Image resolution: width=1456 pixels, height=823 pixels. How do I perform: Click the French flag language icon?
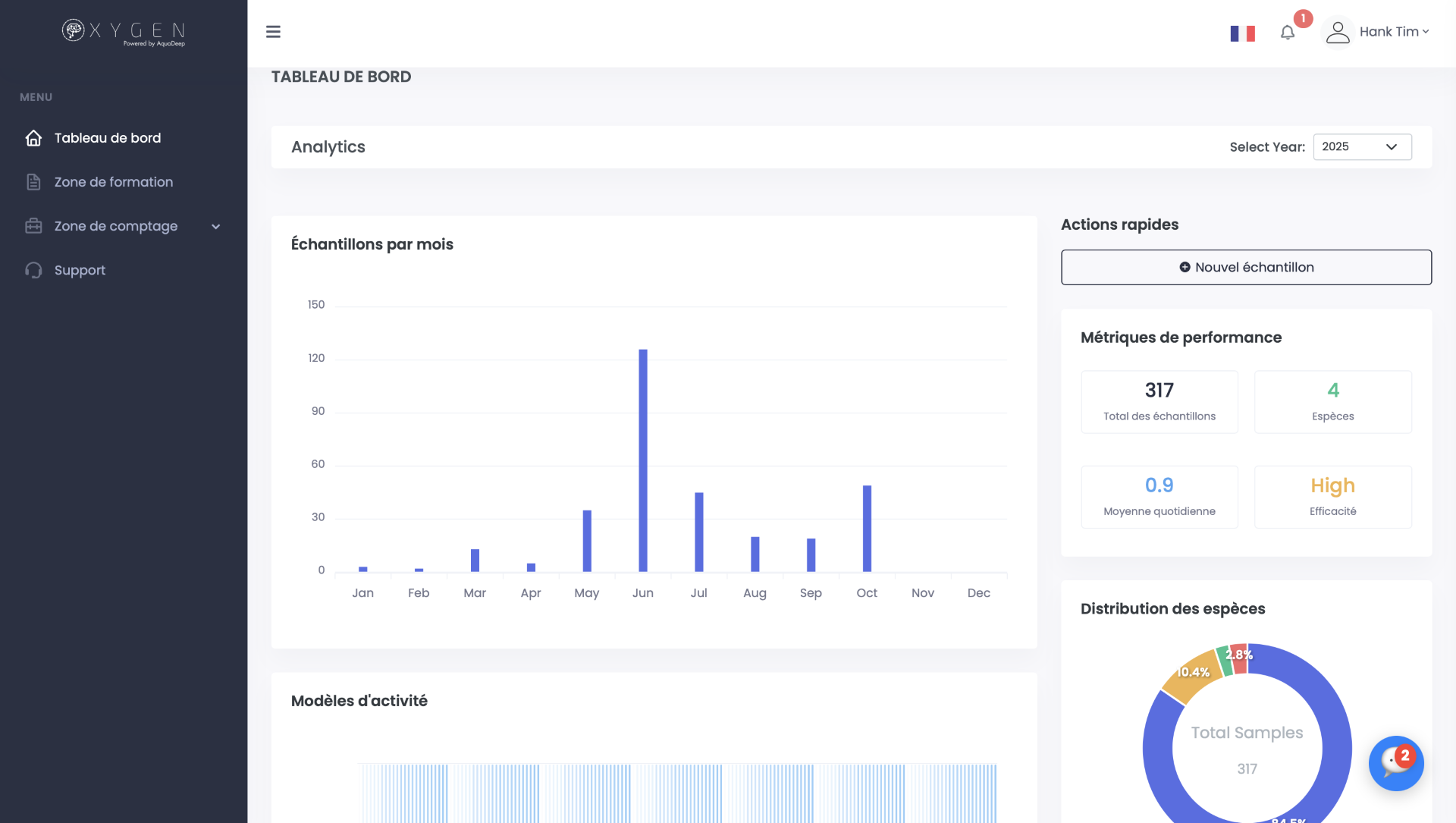(1242, 33)
